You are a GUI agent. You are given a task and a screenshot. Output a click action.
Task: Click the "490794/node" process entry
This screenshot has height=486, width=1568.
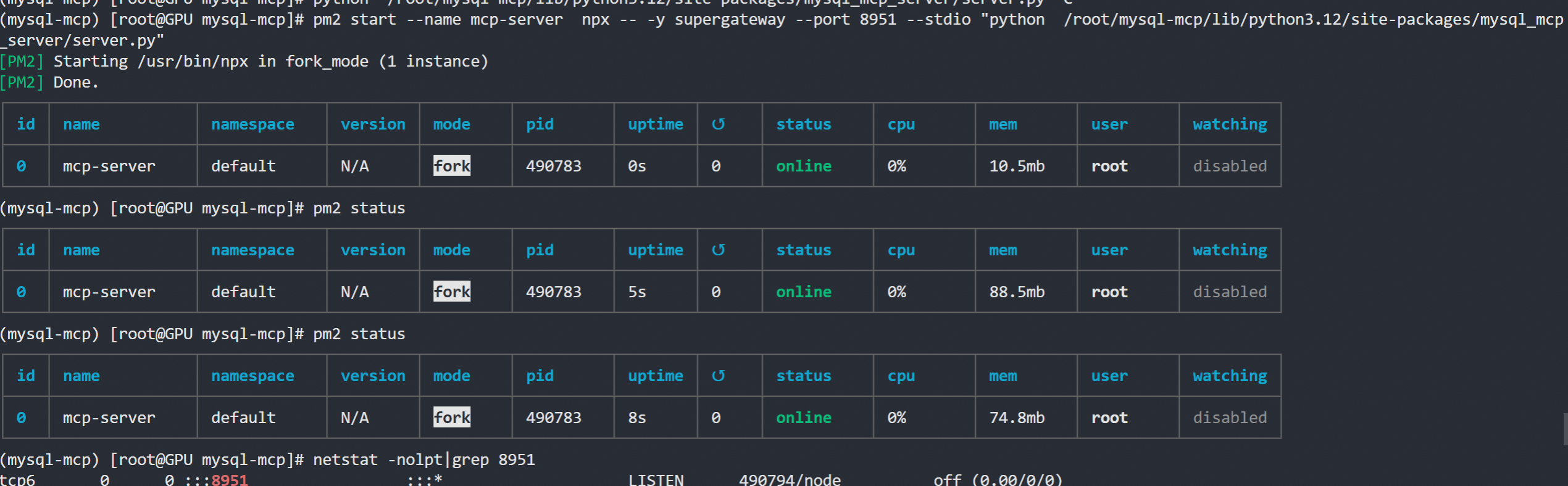[790, 479]
